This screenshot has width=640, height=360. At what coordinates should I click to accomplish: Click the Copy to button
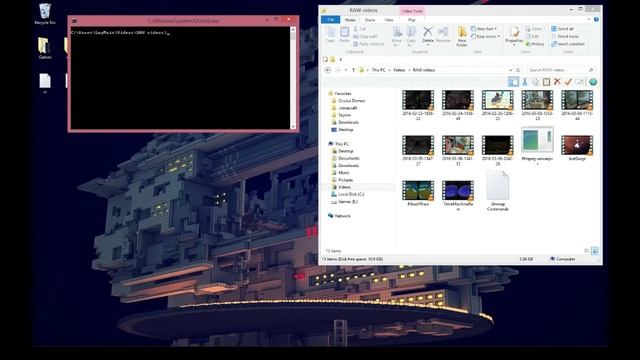[411, 36]
